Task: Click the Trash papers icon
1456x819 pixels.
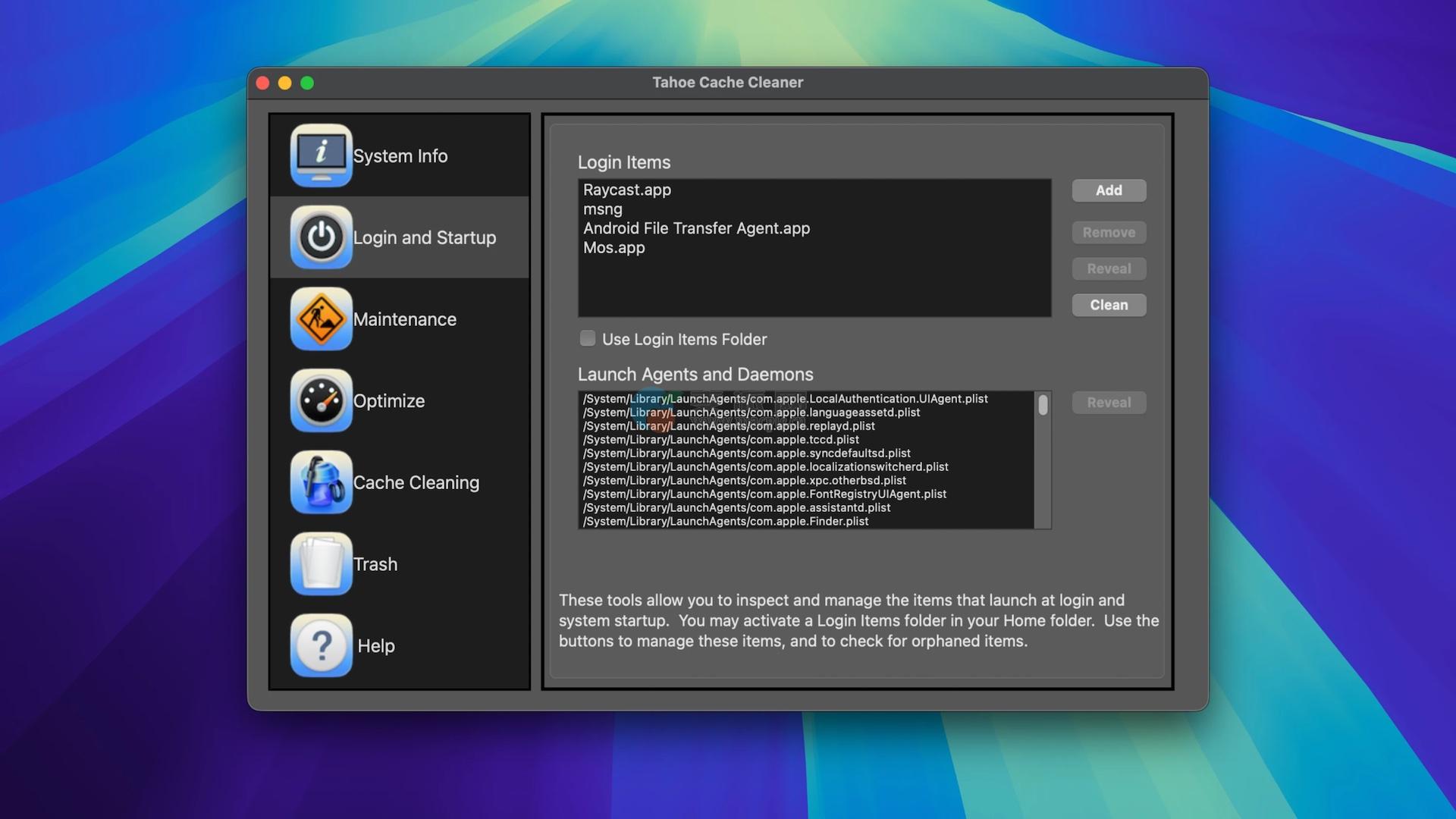Action: (321, 563)
